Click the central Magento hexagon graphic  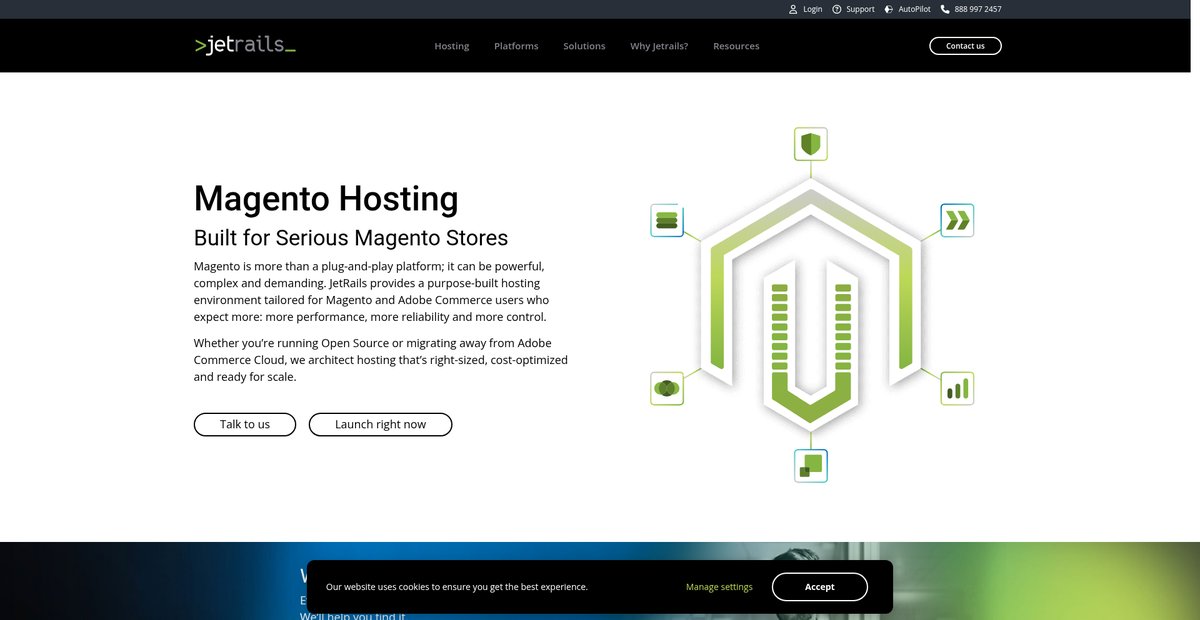click(811, 304)
